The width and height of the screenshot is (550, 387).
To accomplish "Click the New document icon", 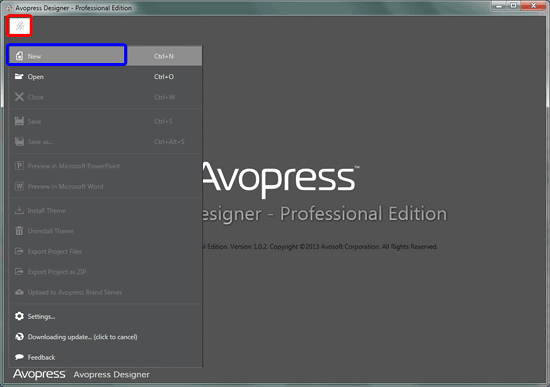I will (19, 56).
